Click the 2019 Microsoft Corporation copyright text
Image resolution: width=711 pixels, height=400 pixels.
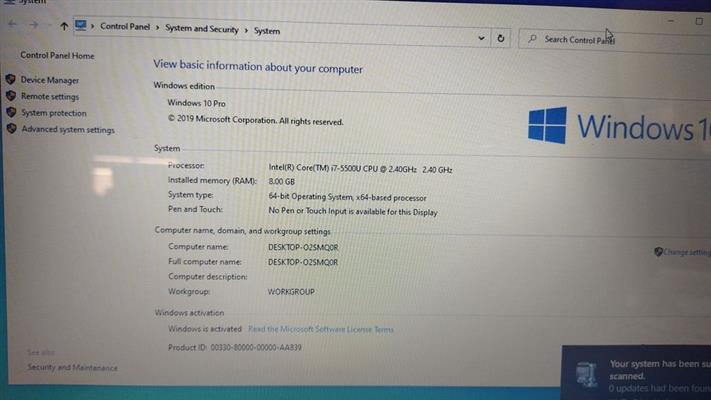[x=255, y=120]
